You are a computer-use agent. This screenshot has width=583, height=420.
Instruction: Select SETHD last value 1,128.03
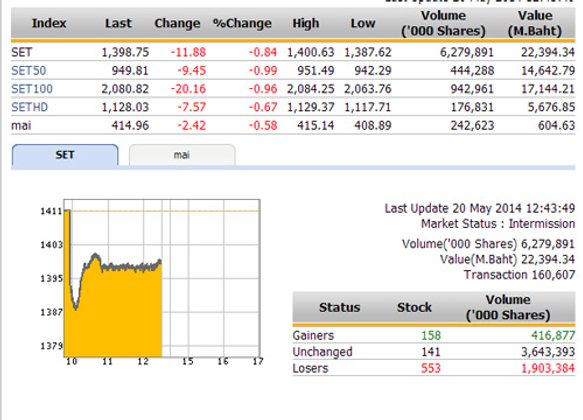pos(125,107)
